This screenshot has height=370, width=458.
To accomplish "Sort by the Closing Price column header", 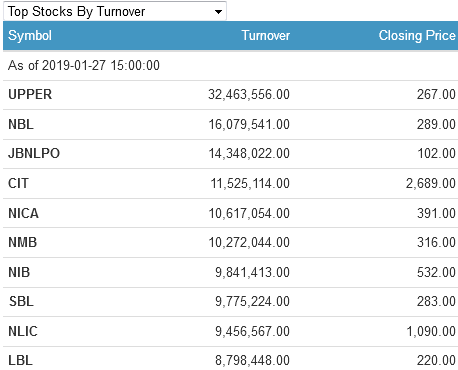I will pos(417,36).
